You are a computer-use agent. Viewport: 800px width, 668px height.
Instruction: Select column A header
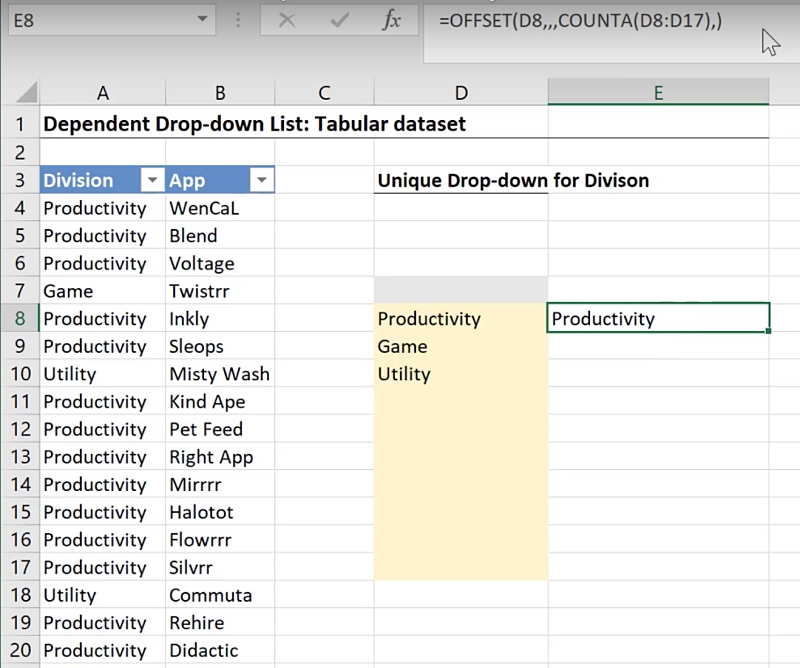102,93
